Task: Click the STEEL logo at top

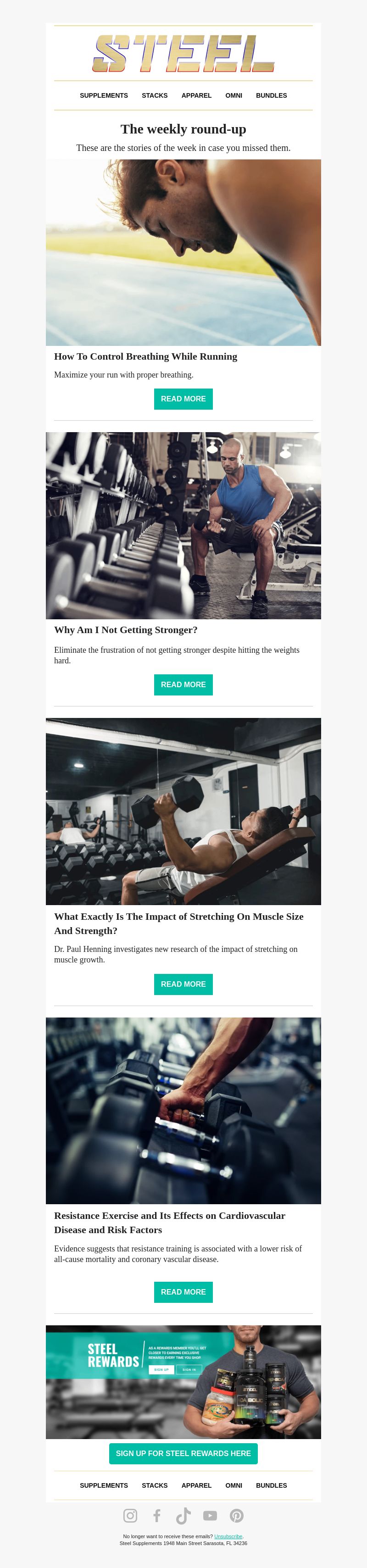Action: point(183,53)
